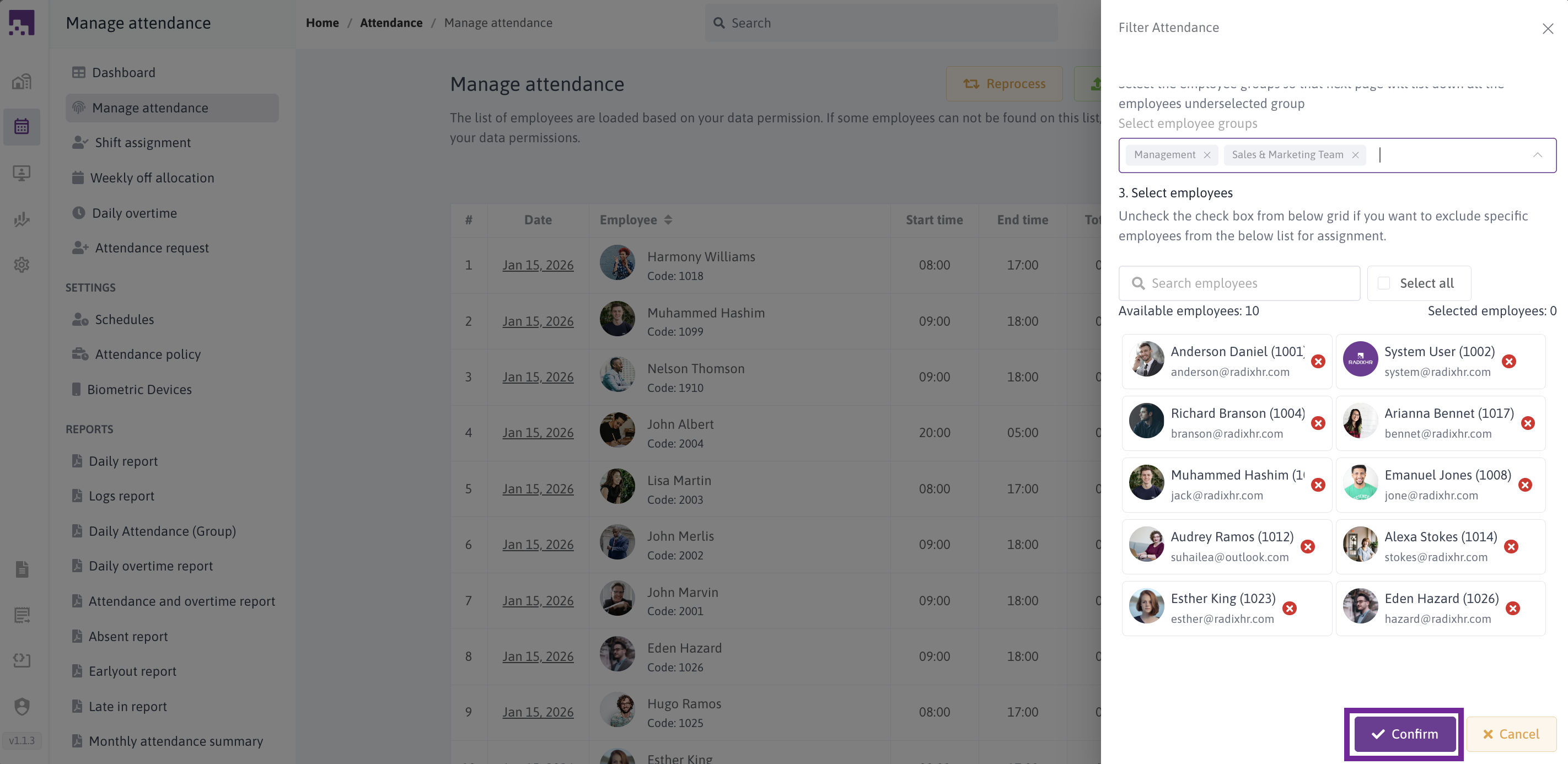Collapse the employee groups dropdown chevron
Screen dimensions: 1568x764
tap(1537, 155)
